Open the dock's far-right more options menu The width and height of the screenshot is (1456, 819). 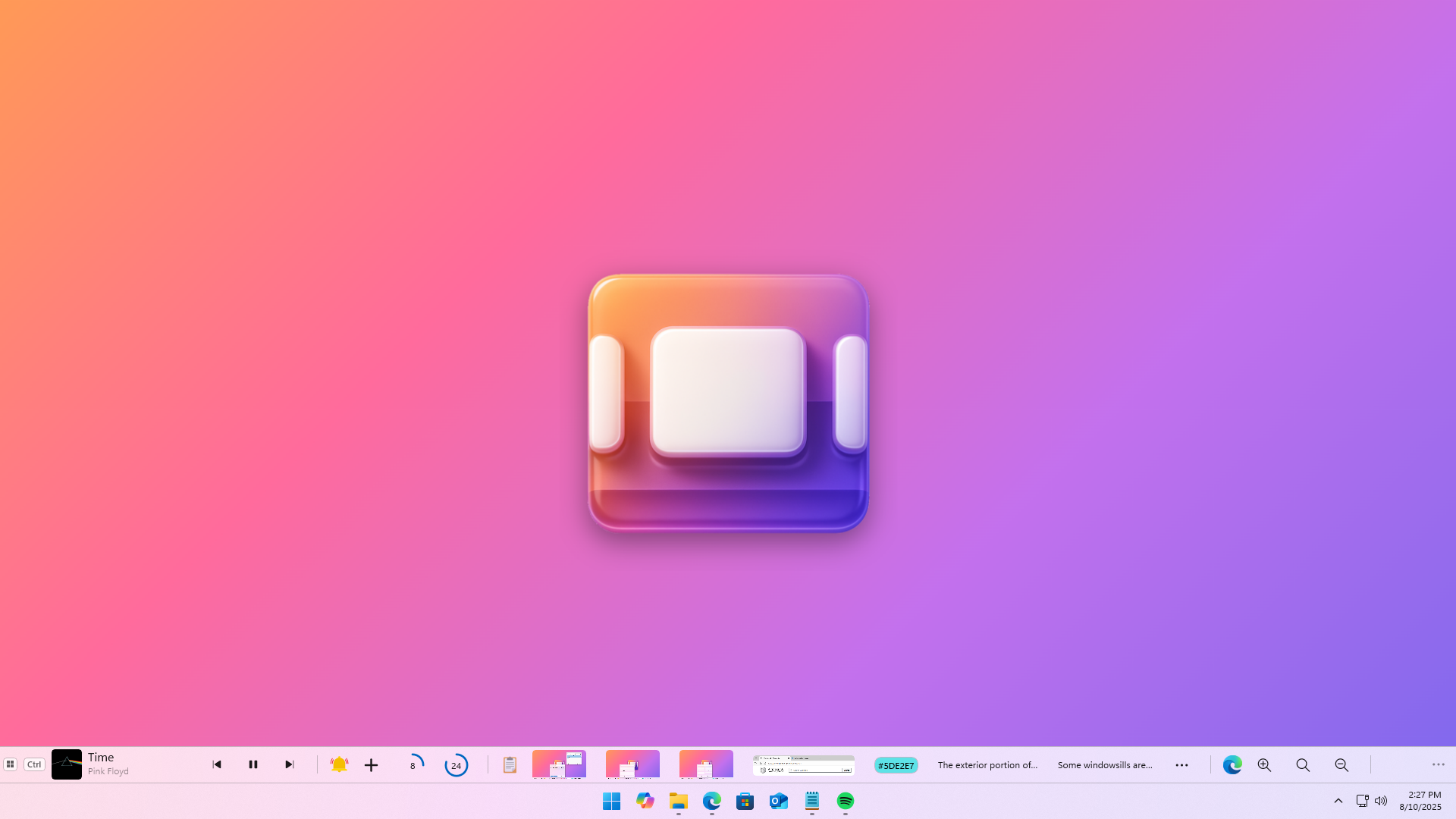(x=1438, y=764)
